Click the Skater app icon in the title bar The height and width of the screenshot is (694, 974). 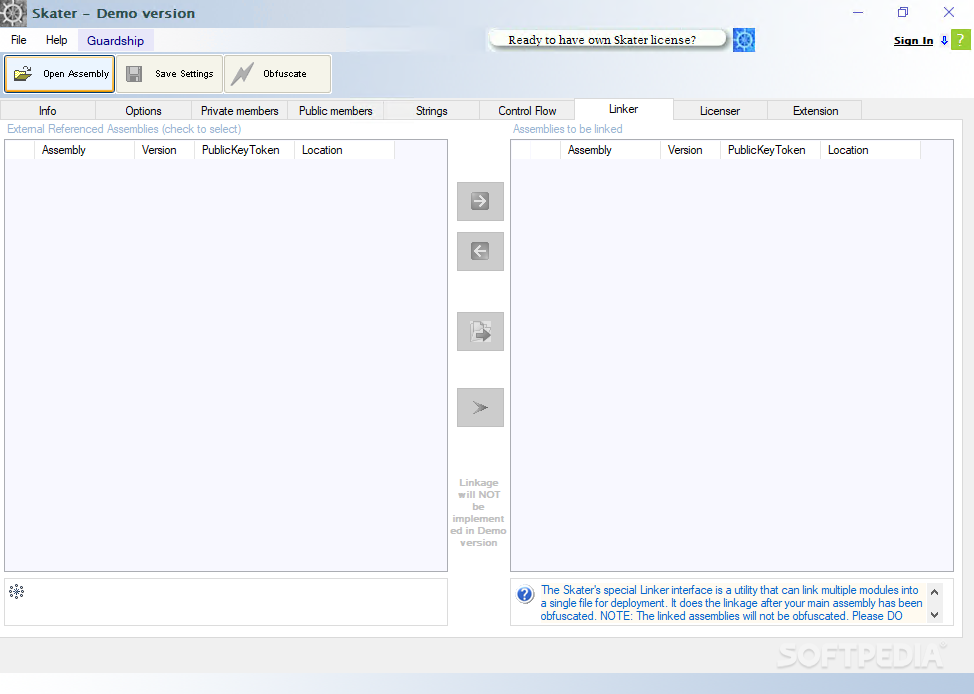[x=13, y=13]
